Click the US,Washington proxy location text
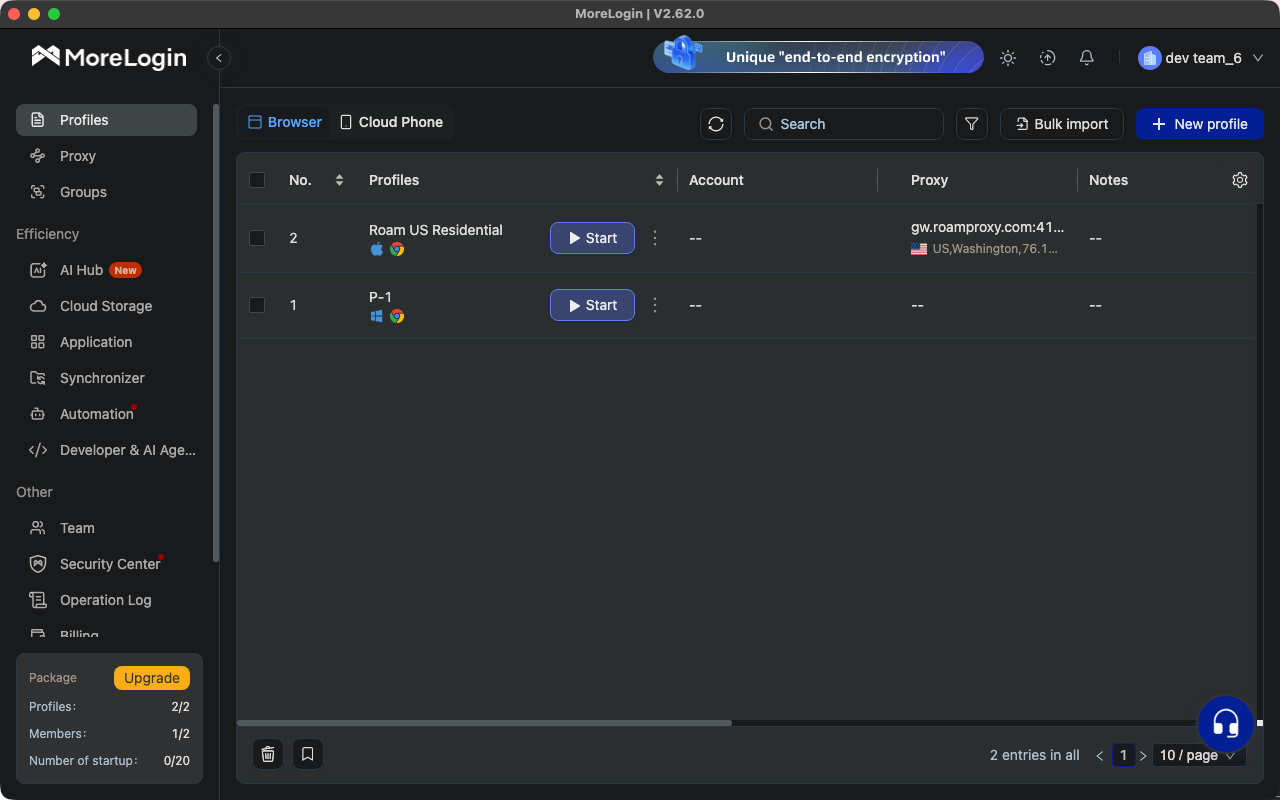Screen dimensions: 1280x800 [x=995, y=249]
